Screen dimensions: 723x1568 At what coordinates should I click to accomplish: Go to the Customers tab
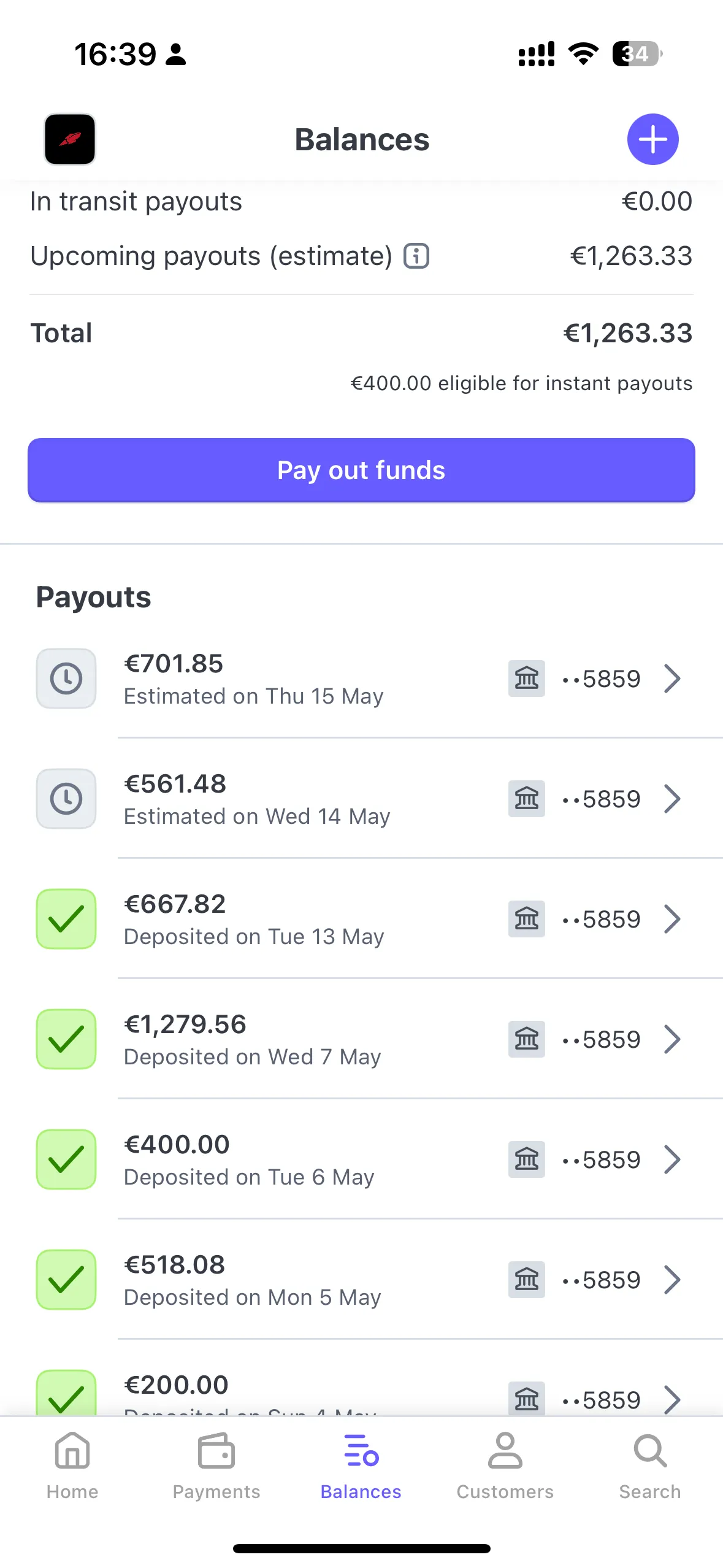click(505, 1465)
